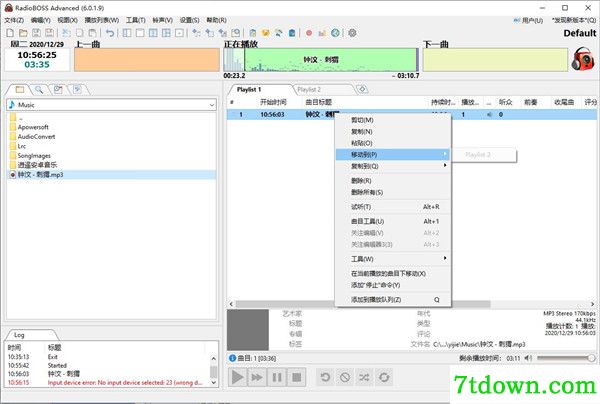
Task: Open the 播放列表(W) menu
Action: tap(101, 20)
